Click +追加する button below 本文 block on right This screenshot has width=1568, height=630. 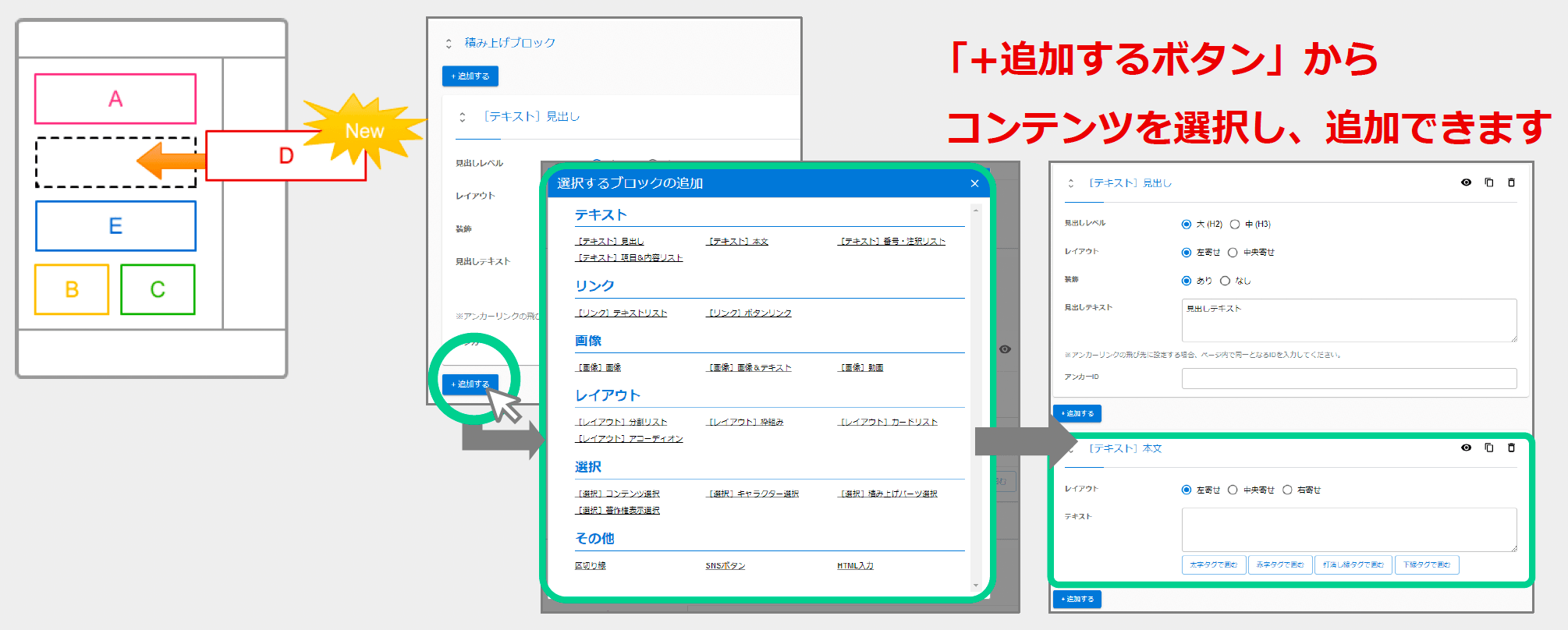pos(1077,599)
